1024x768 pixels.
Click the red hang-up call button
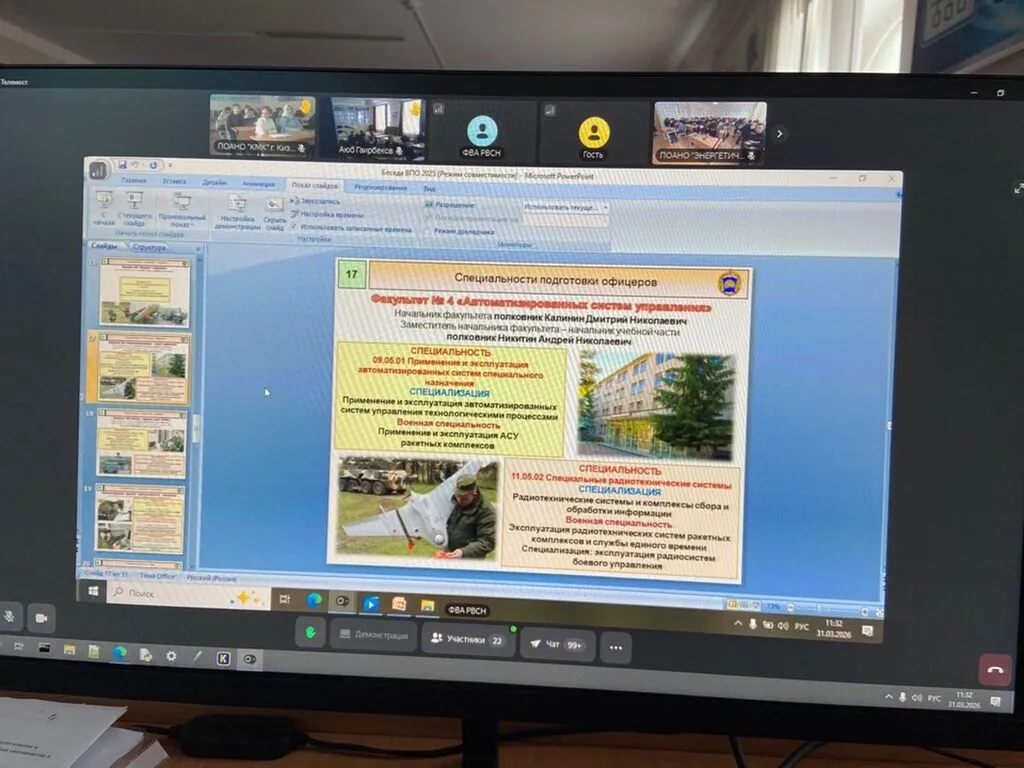point(994,669)
